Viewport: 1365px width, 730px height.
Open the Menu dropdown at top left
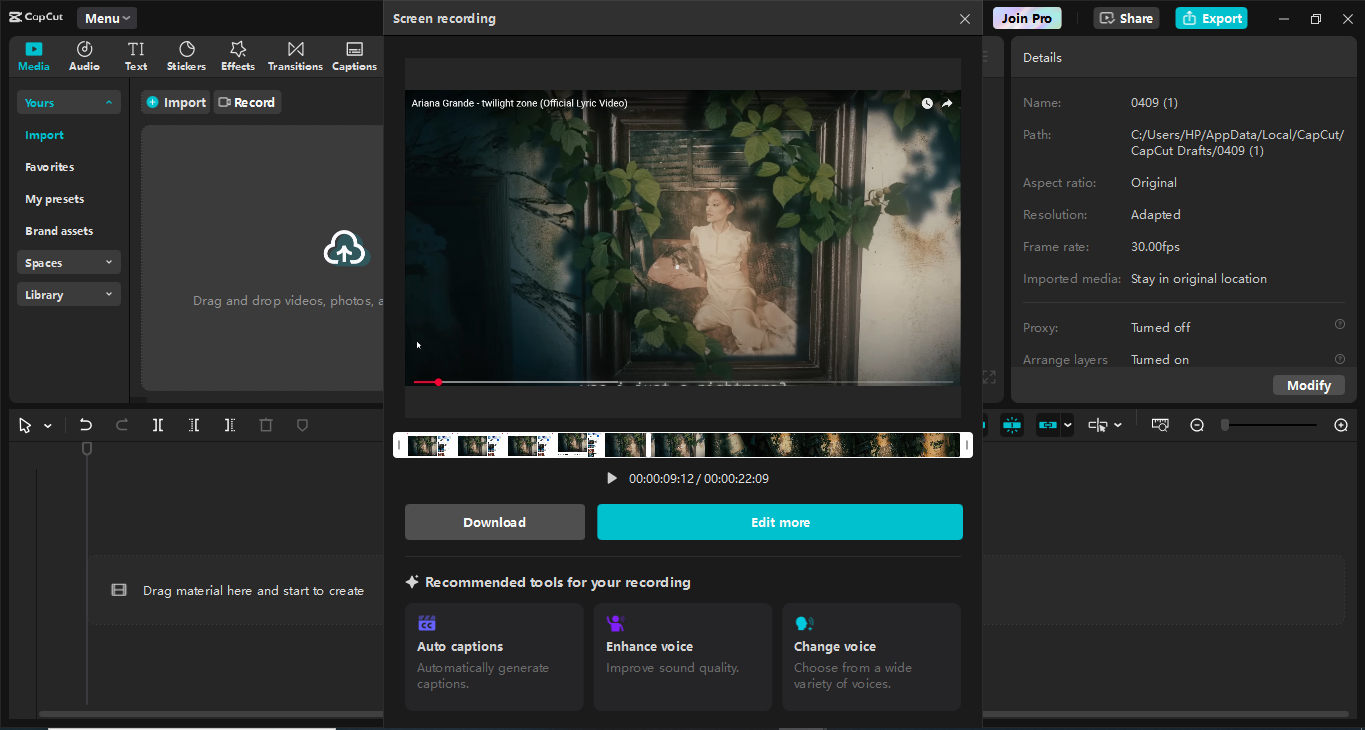[x=105, y=17]
